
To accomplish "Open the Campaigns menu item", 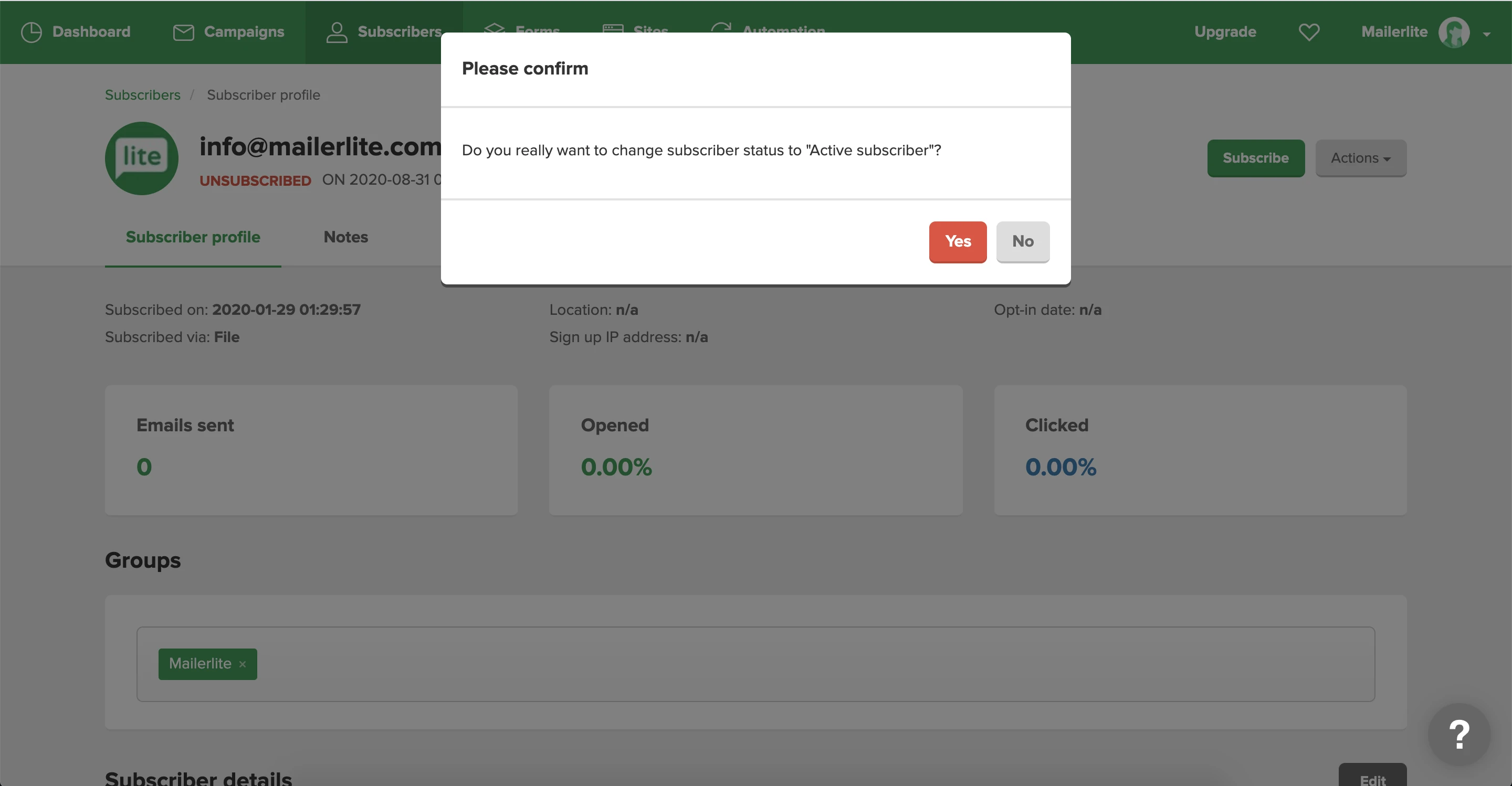I will pos(244,31).
